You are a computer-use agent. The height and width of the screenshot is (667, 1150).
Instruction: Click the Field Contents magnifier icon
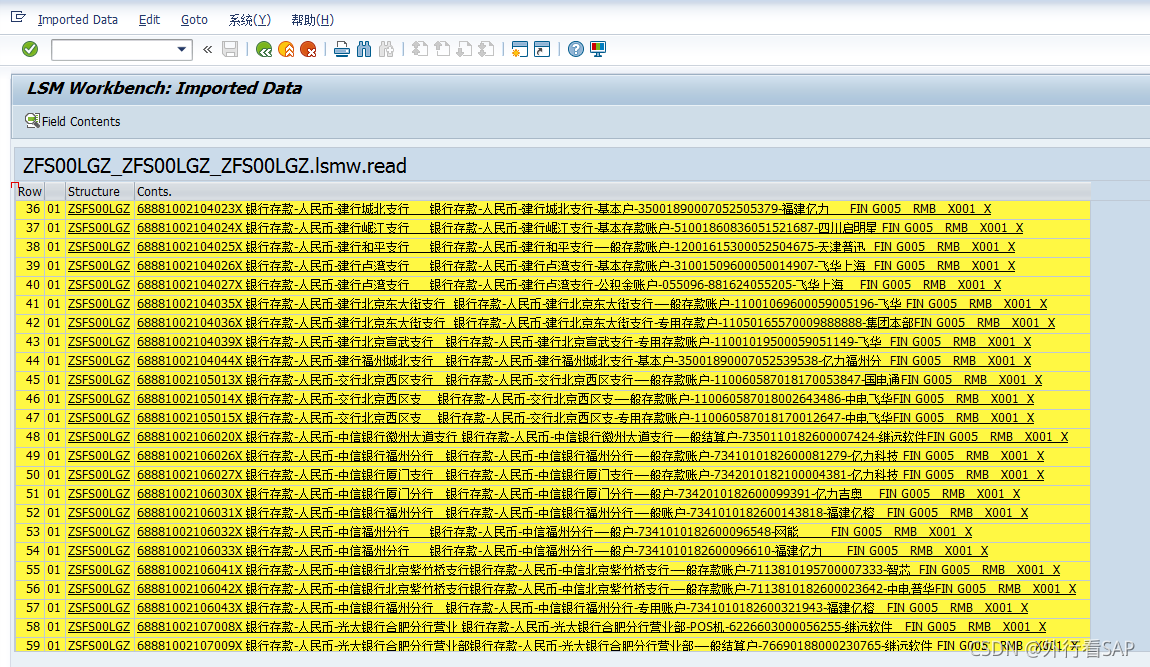coord(32,120)
